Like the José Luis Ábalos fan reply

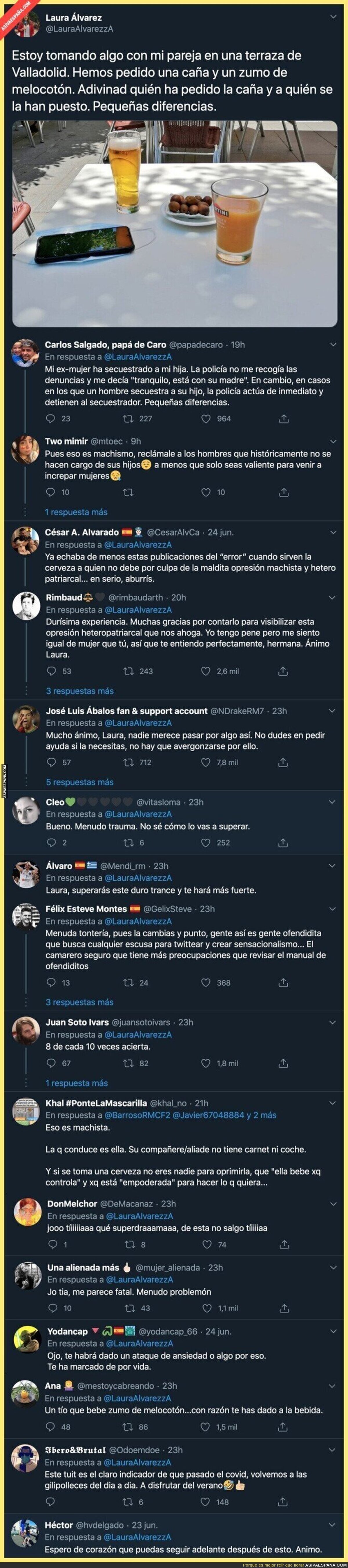coord(206,762)
